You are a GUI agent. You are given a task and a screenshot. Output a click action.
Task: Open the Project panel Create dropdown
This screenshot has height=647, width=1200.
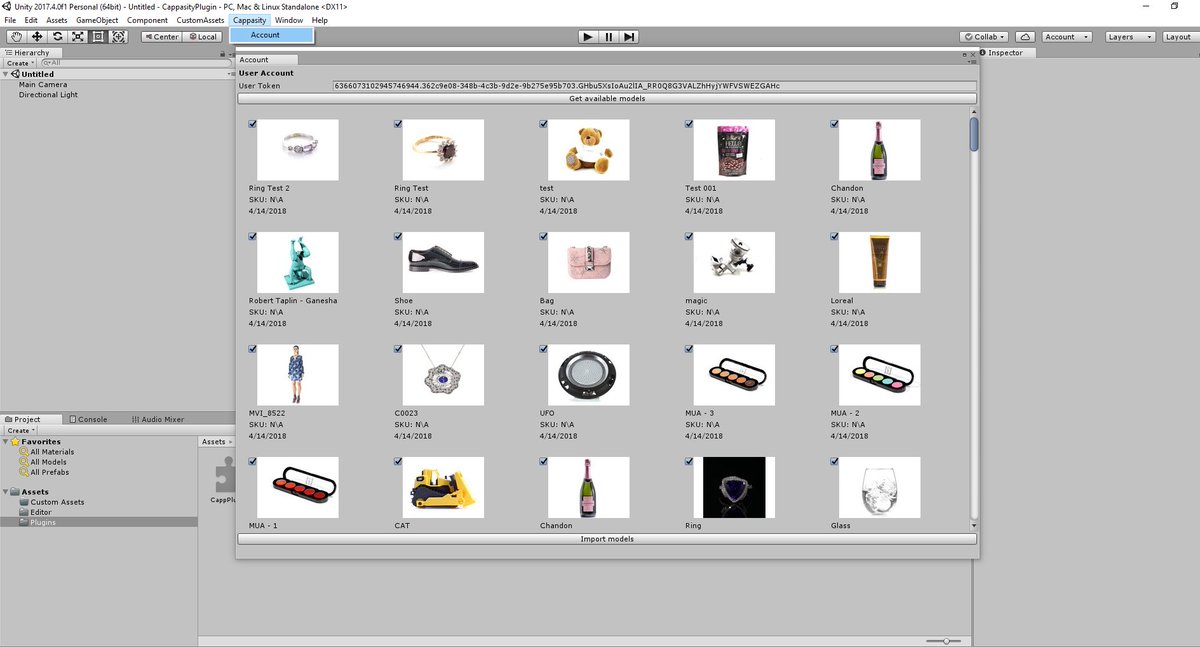20,430
